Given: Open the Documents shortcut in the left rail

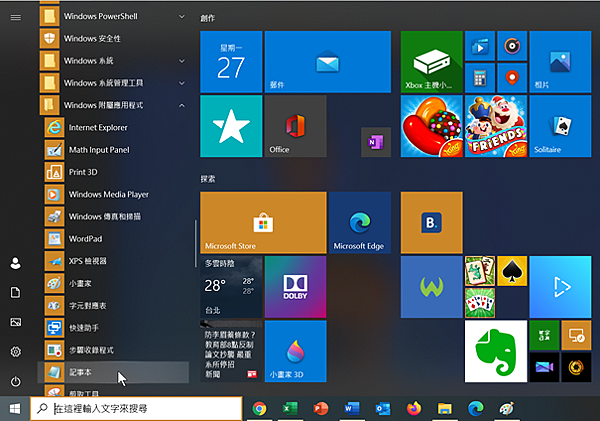Looking at the screenshot, I should (x=16, y=293).
